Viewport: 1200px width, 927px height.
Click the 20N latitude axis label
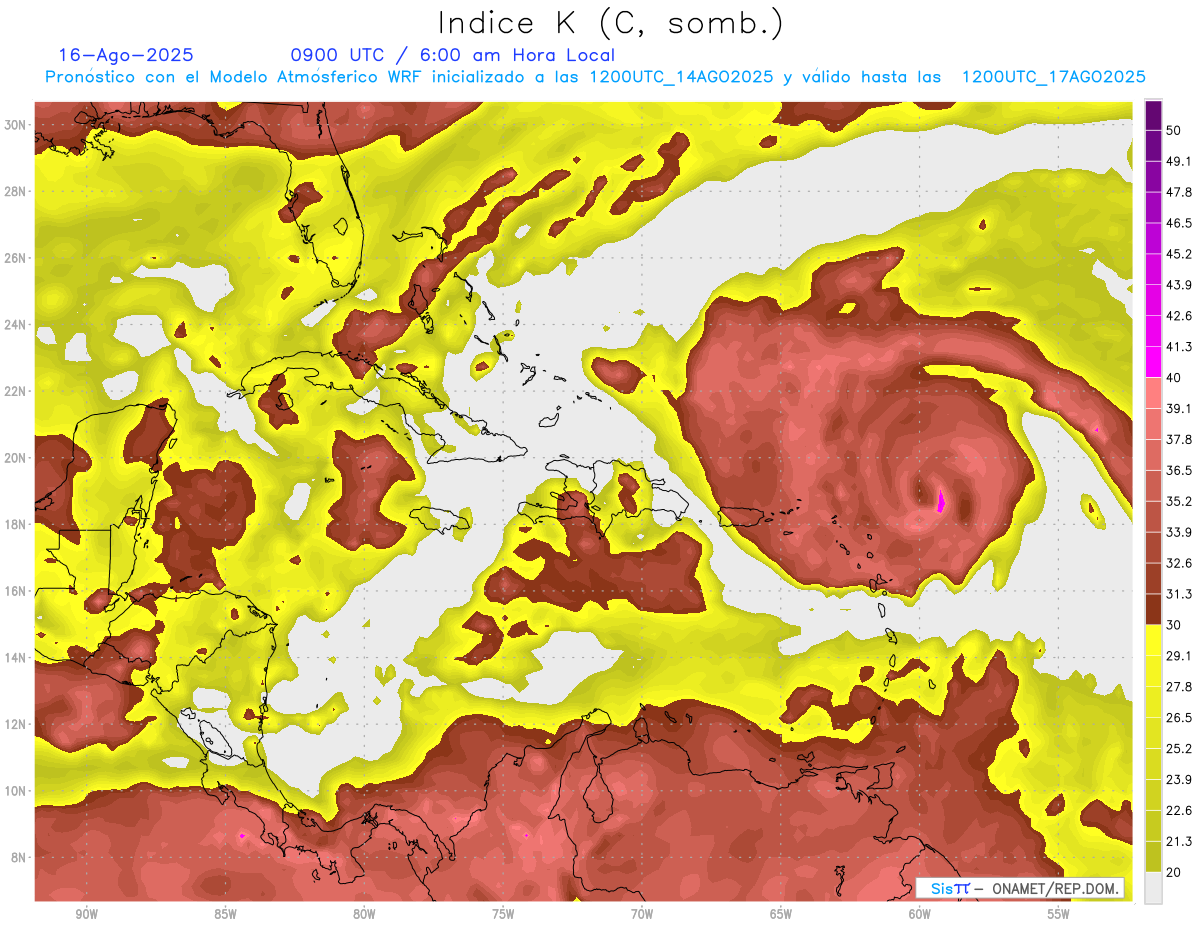15,458
